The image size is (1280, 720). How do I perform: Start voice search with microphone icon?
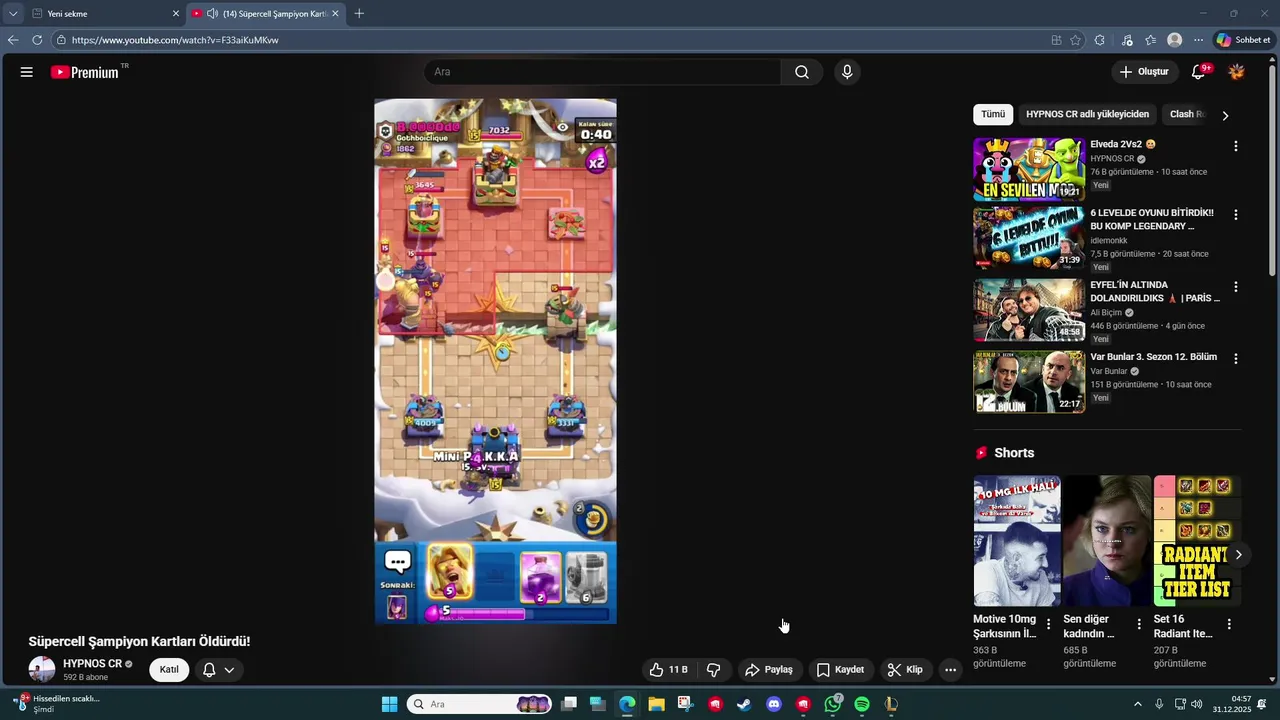point(847,72)
